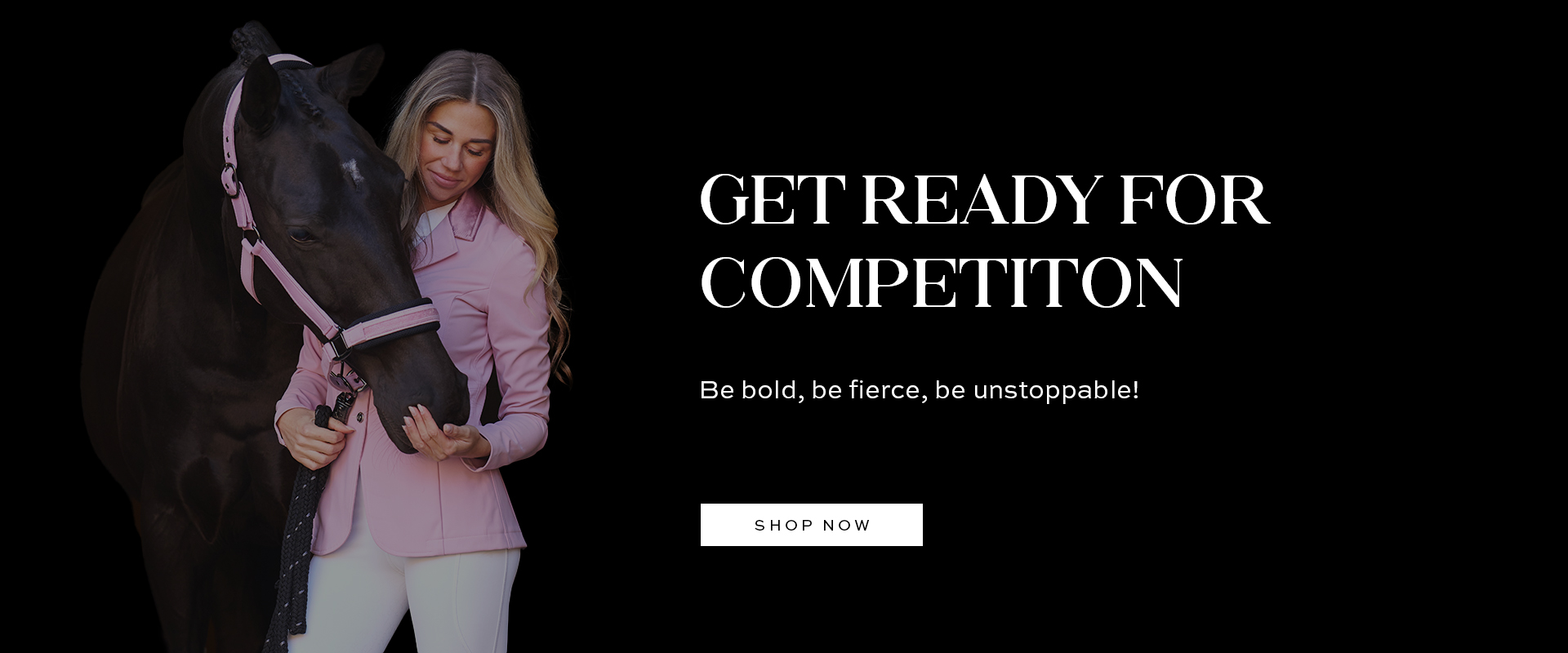Select the 'GET READY FOR' headline text
Screen dimensions: 1568x653
click(x=985, y=200)
